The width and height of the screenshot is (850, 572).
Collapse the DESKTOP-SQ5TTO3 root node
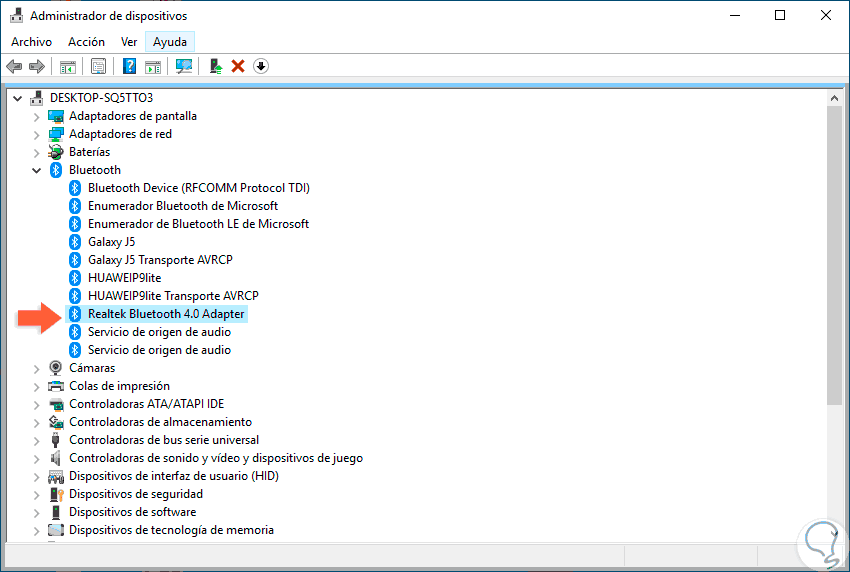[17, 98]
